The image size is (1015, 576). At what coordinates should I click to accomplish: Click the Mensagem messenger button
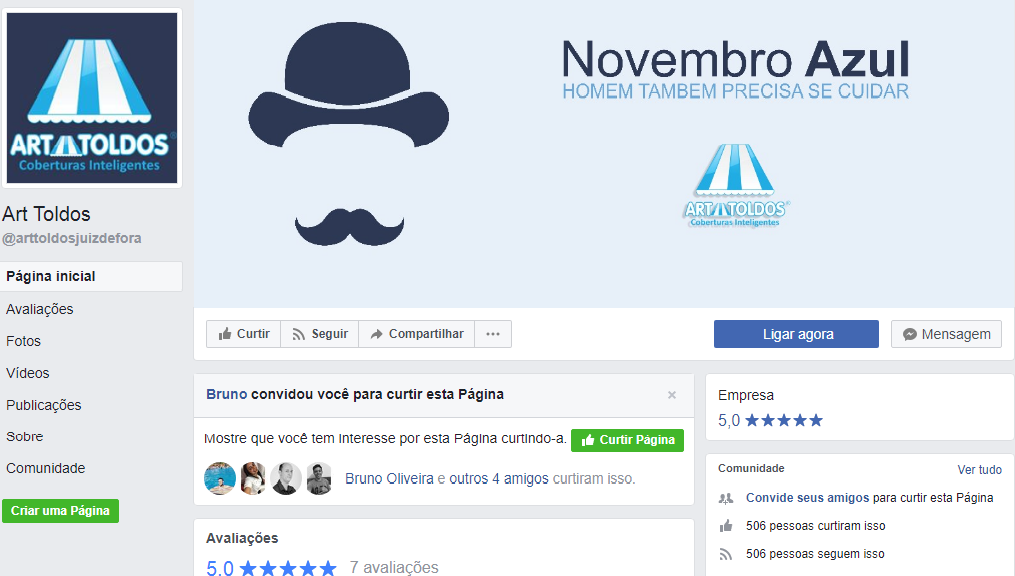946,334
